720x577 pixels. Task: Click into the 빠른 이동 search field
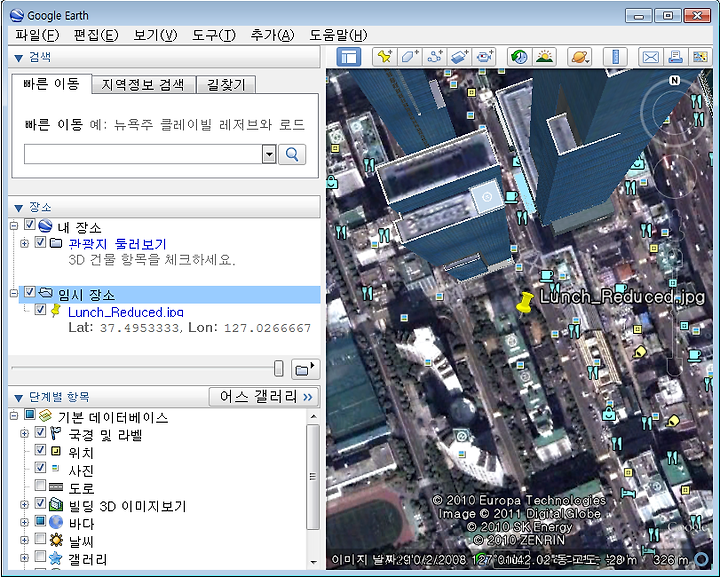(x=143, y=155)
